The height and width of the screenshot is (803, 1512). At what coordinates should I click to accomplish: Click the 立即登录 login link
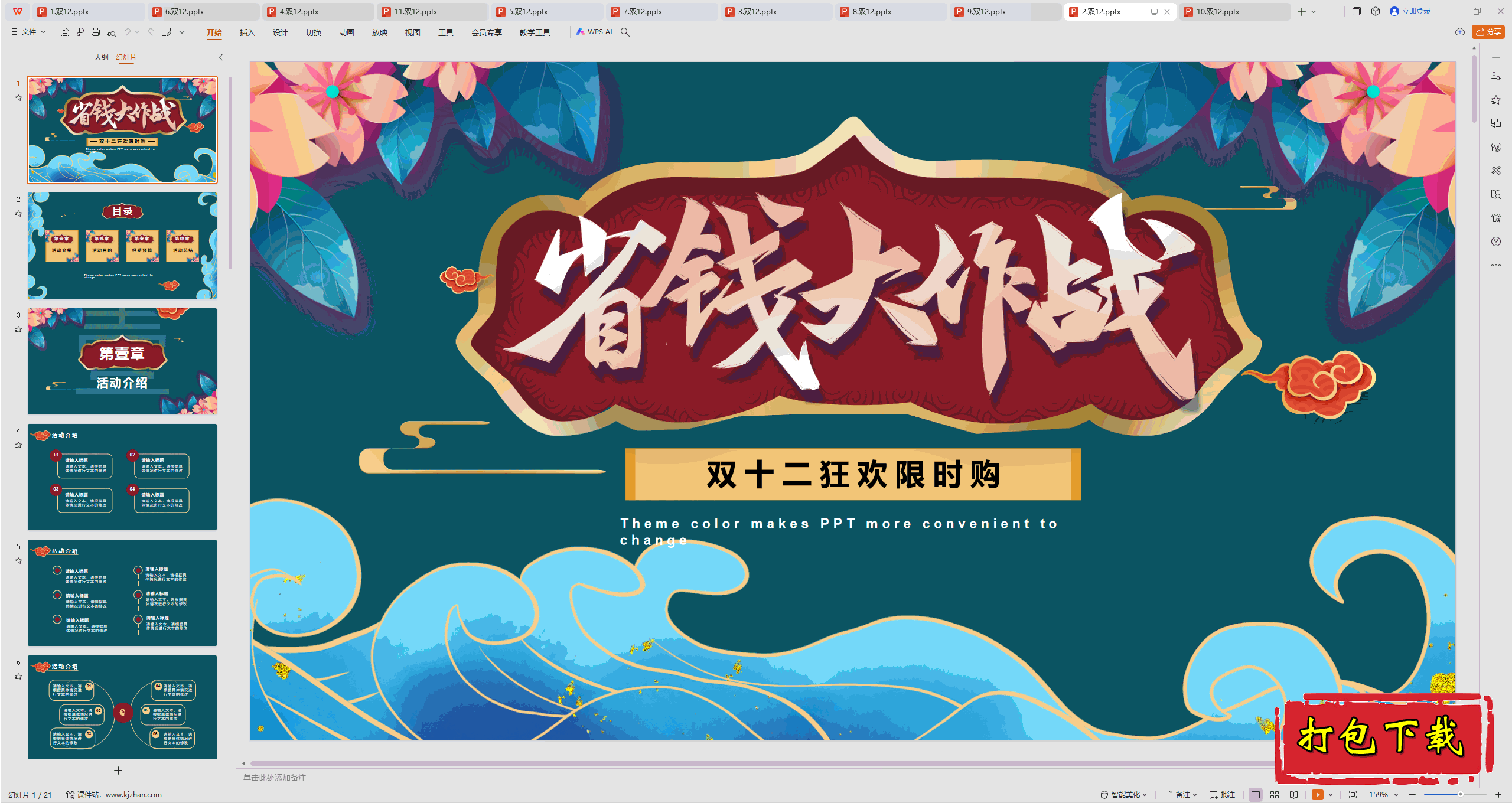[1410, 11]
